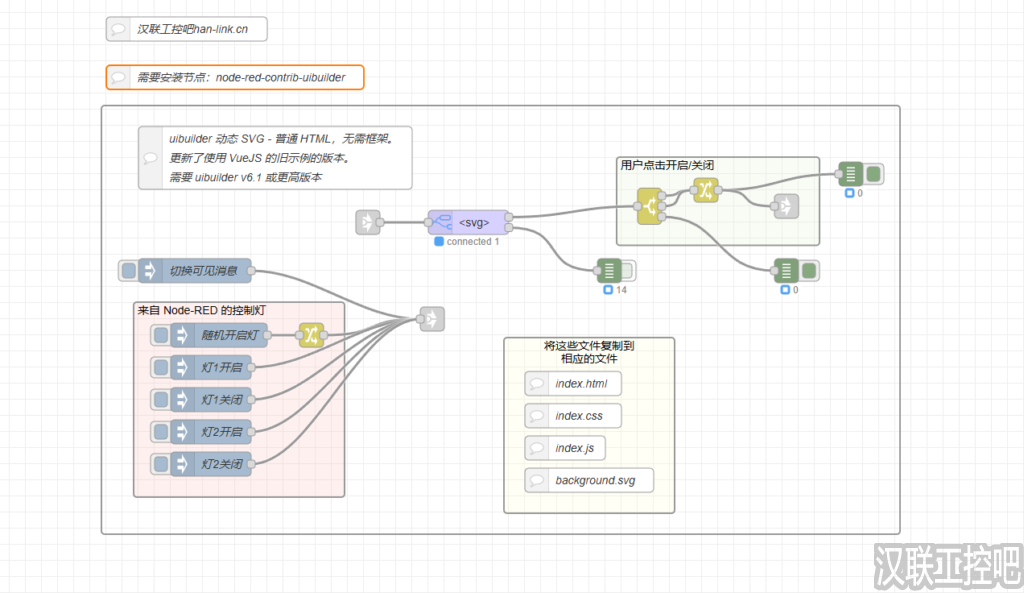Open the index.html comment node
Viewport: 1024px width, 593px height.
(573, 383)
